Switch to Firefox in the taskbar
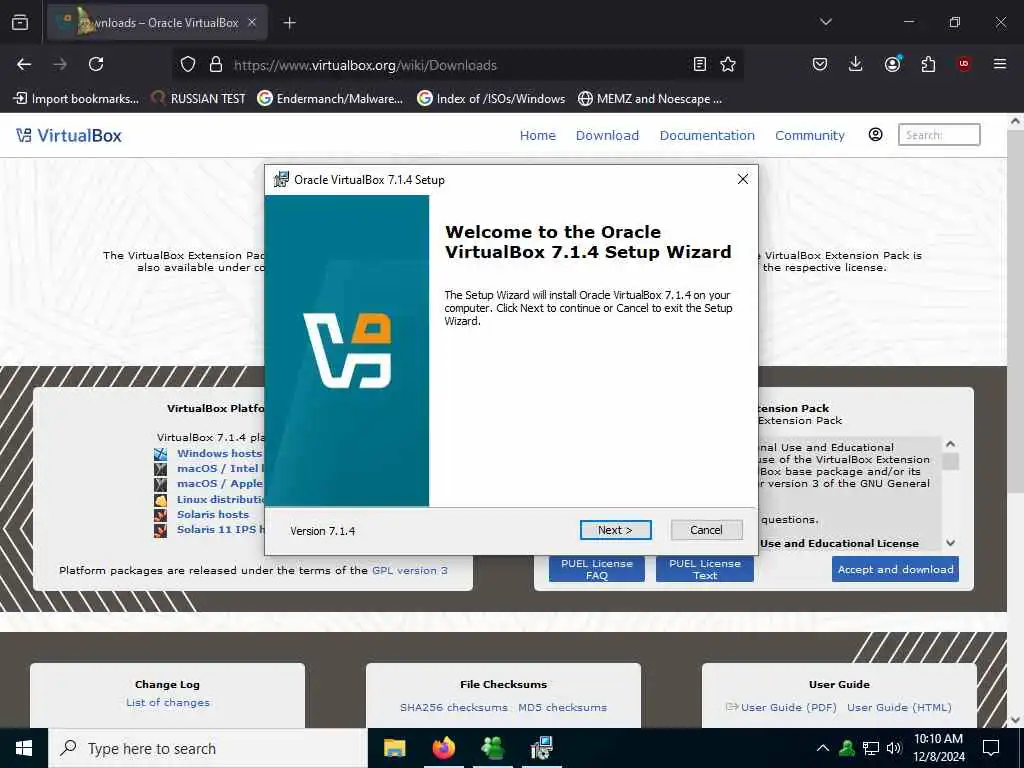 (443, 748)
